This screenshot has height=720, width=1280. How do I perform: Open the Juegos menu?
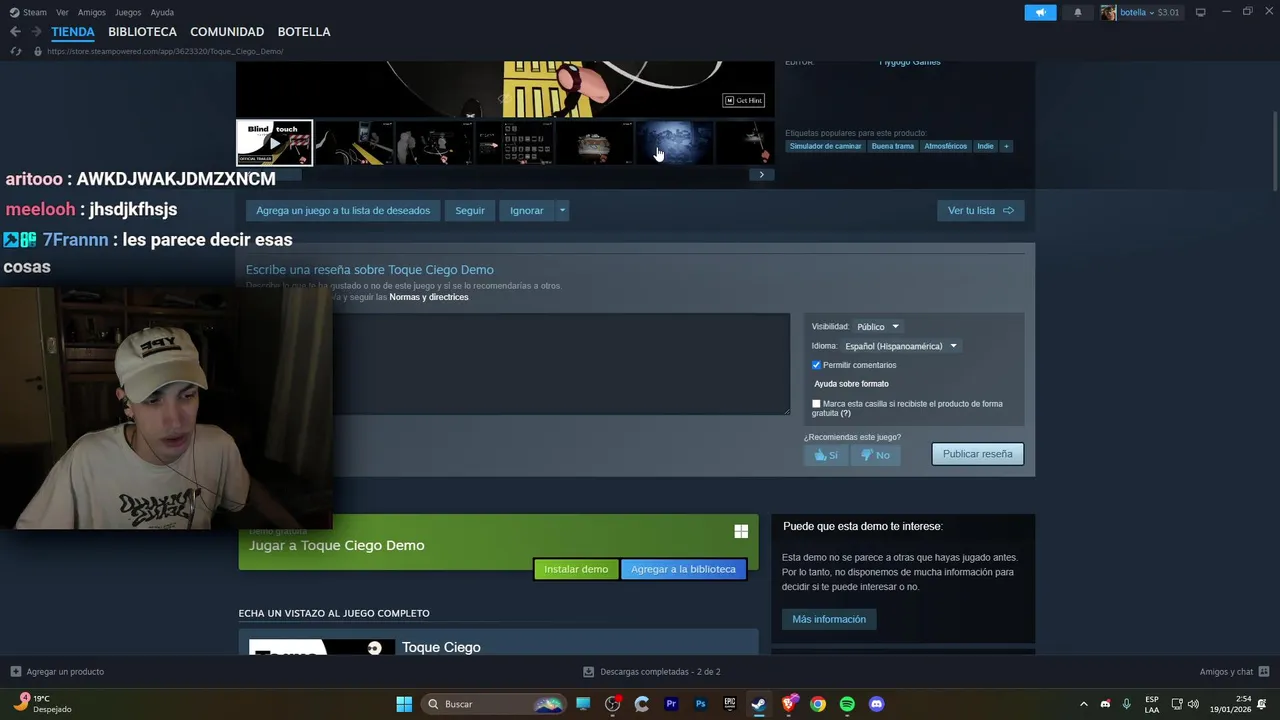(x=128, y=12)
